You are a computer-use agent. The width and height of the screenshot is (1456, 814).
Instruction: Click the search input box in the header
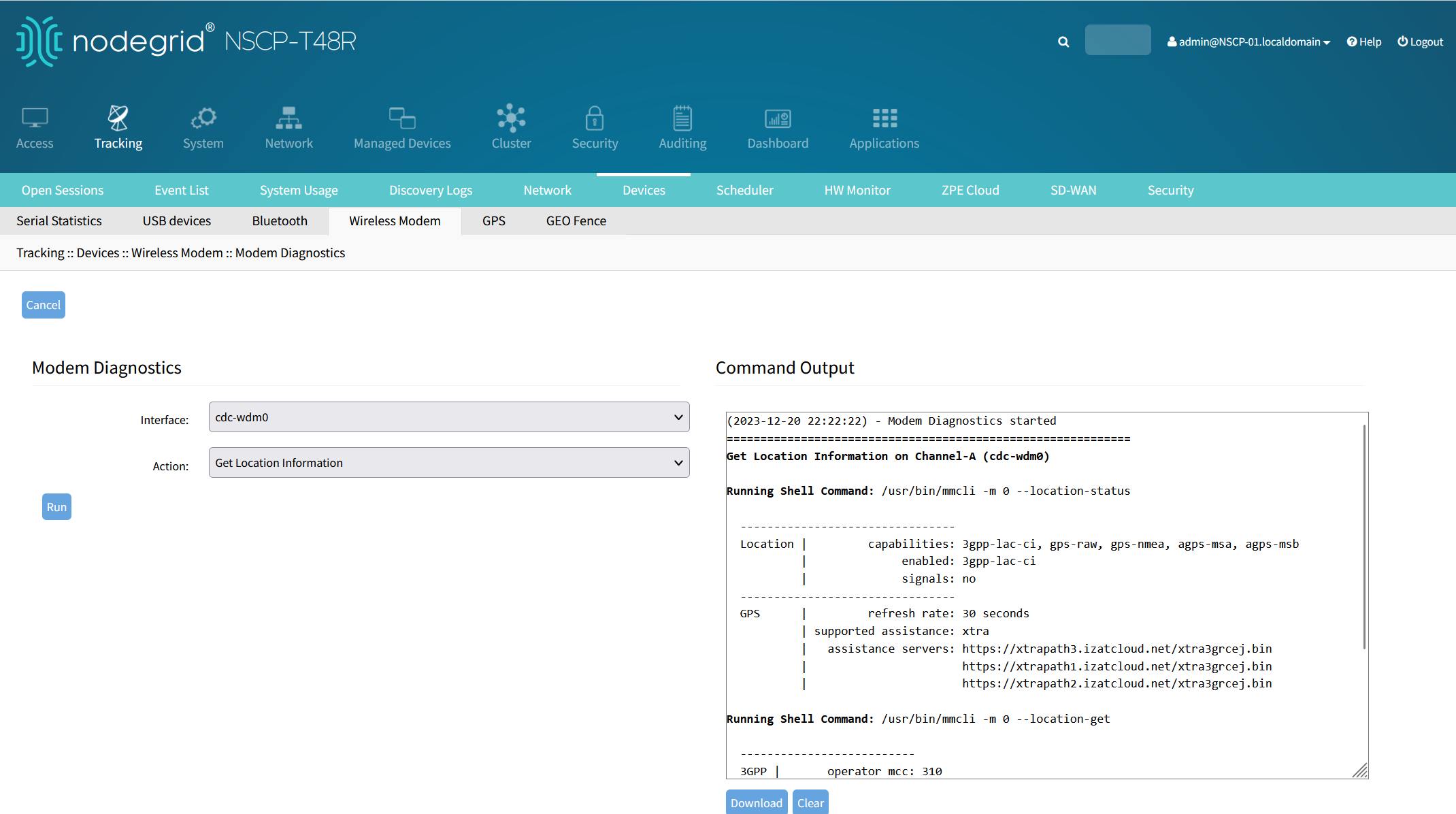pos(1118,40)
